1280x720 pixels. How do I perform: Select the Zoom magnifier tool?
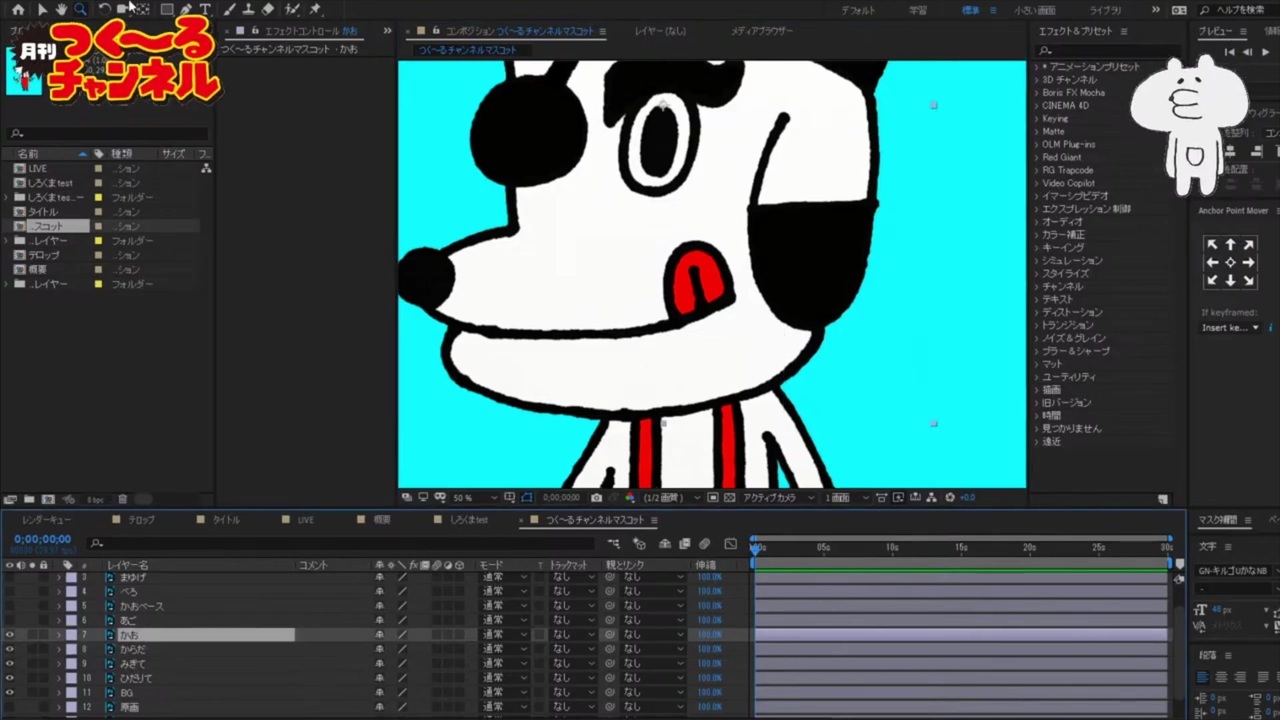[80, 9]
